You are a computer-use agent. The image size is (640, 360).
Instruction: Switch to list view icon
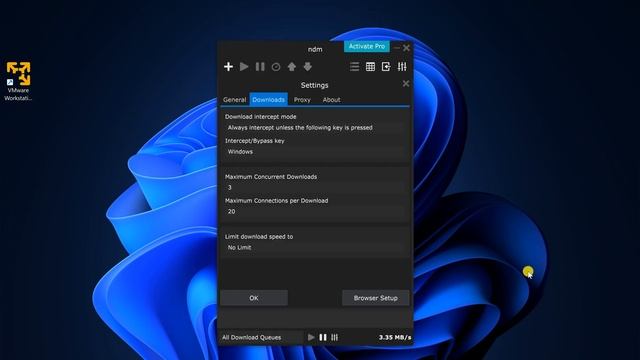pyautogui.click(x=354, y=67)
